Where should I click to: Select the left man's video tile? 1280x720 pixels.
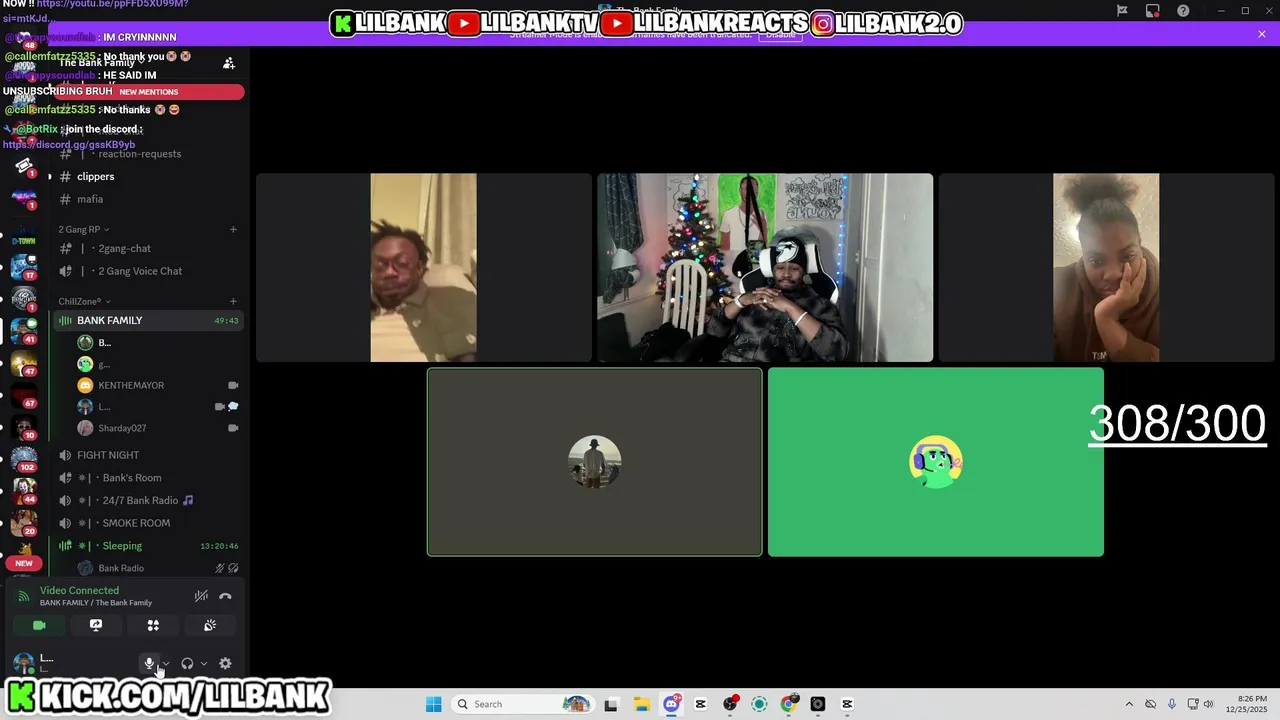(x=424, y=268)
